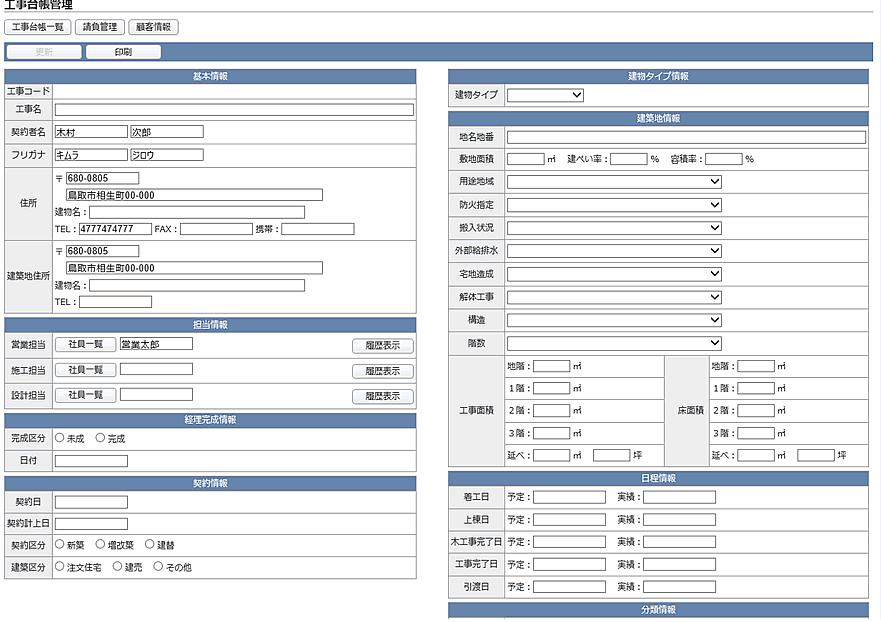Click the 工事名 input field
The height and width of the screenshot is (622, 881).
(x=234, y=110)
